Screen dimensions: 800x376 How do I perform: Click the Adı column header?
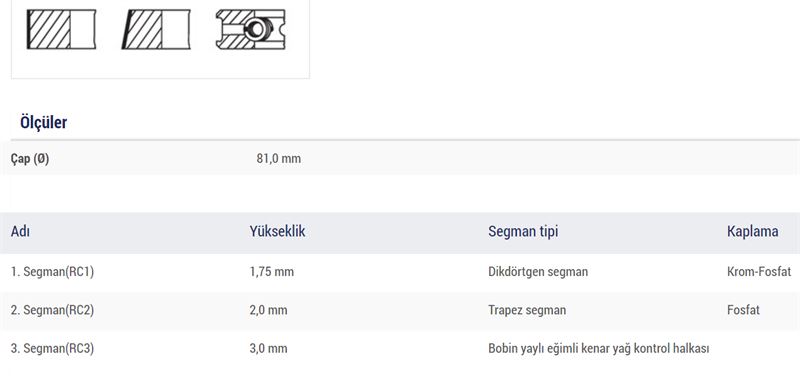pyautogui.click(x=20, y=232)
